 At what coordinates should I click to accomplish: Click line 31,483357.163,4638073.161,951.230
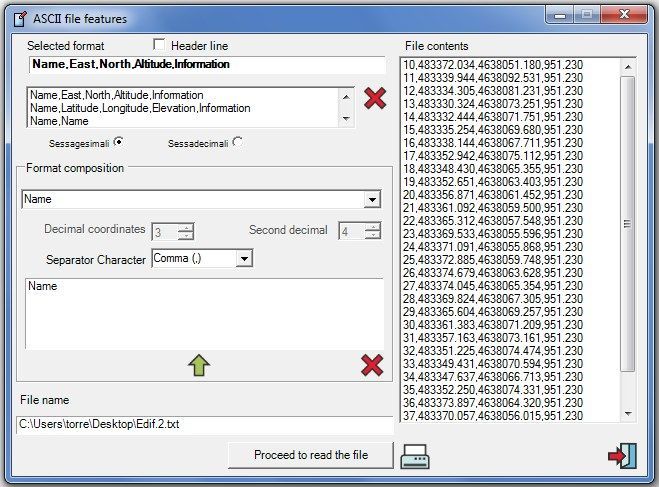click(x=493, y=338)
